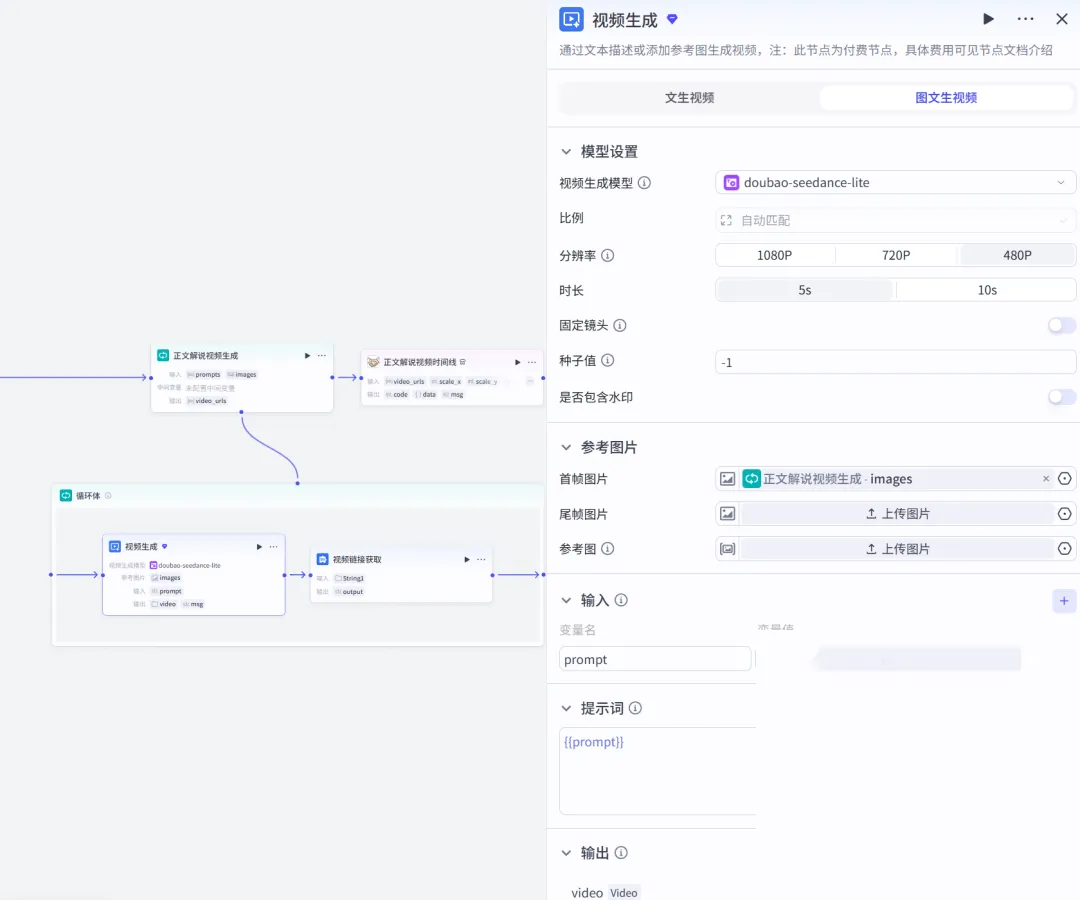Run the canvas 视频生成 node
1080x900 pixels.
259,547
